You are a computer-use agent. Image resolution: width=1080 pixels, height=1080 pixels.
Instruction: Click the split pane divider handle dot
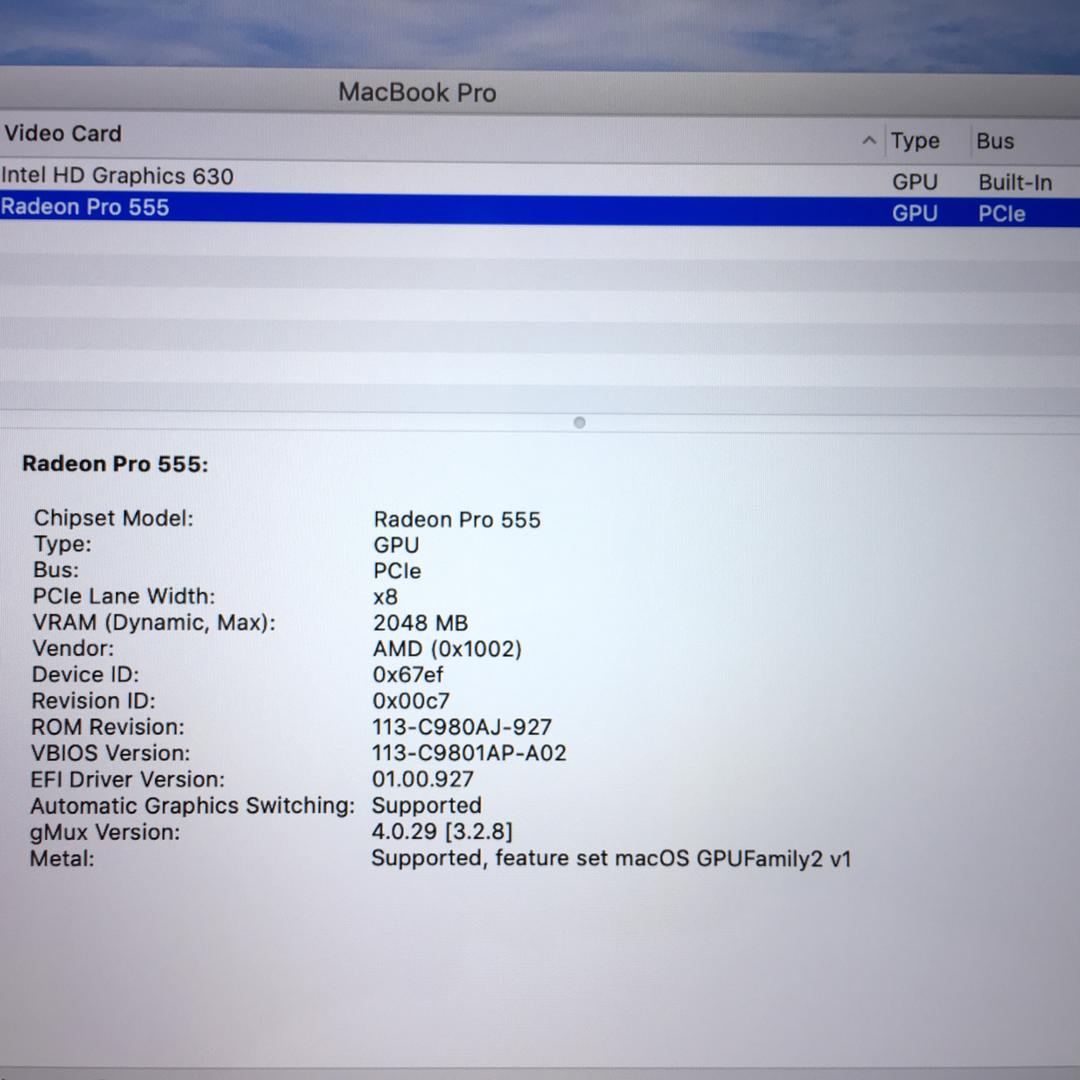pos(579,422)
